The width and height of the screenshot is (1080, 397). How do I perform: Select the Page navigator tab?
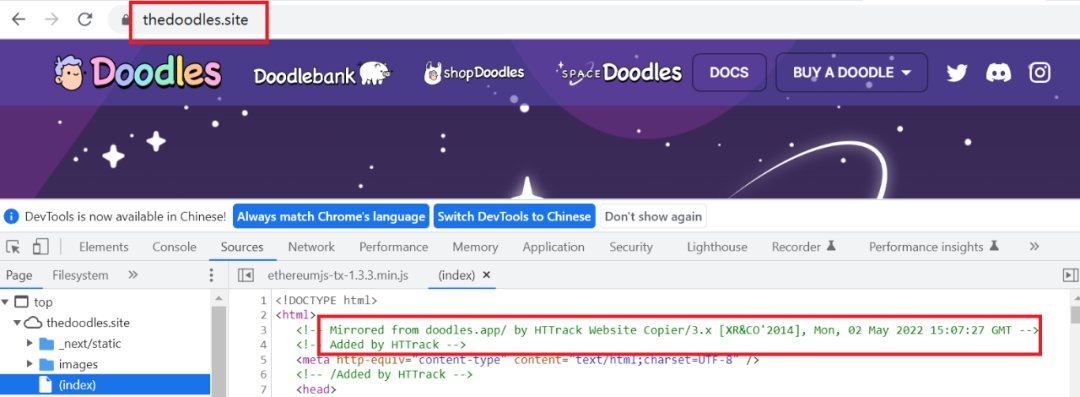point(19,275)
